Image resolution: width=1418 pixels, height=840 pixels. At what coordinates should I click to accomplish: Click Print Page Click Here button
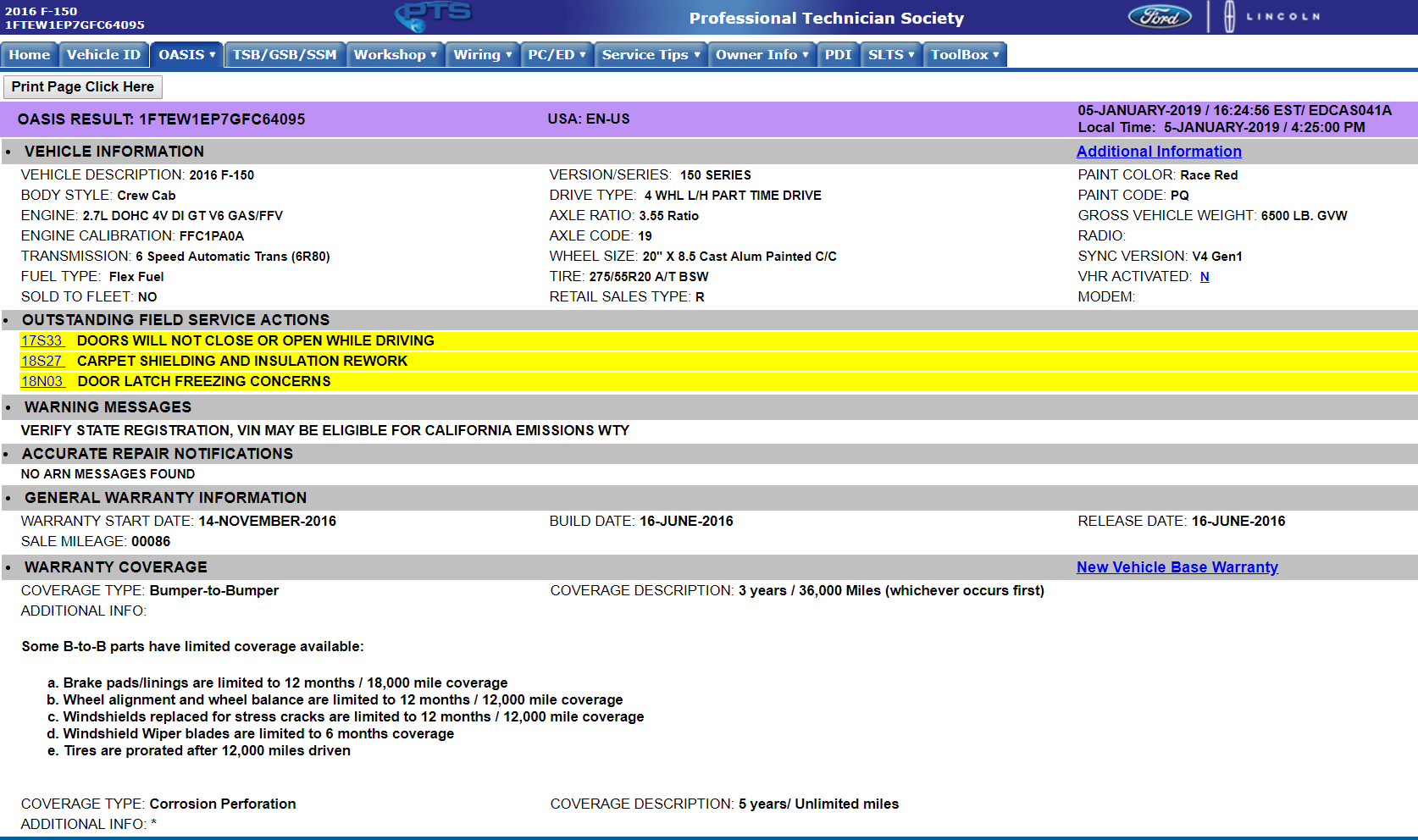click(x=83, y=87)
